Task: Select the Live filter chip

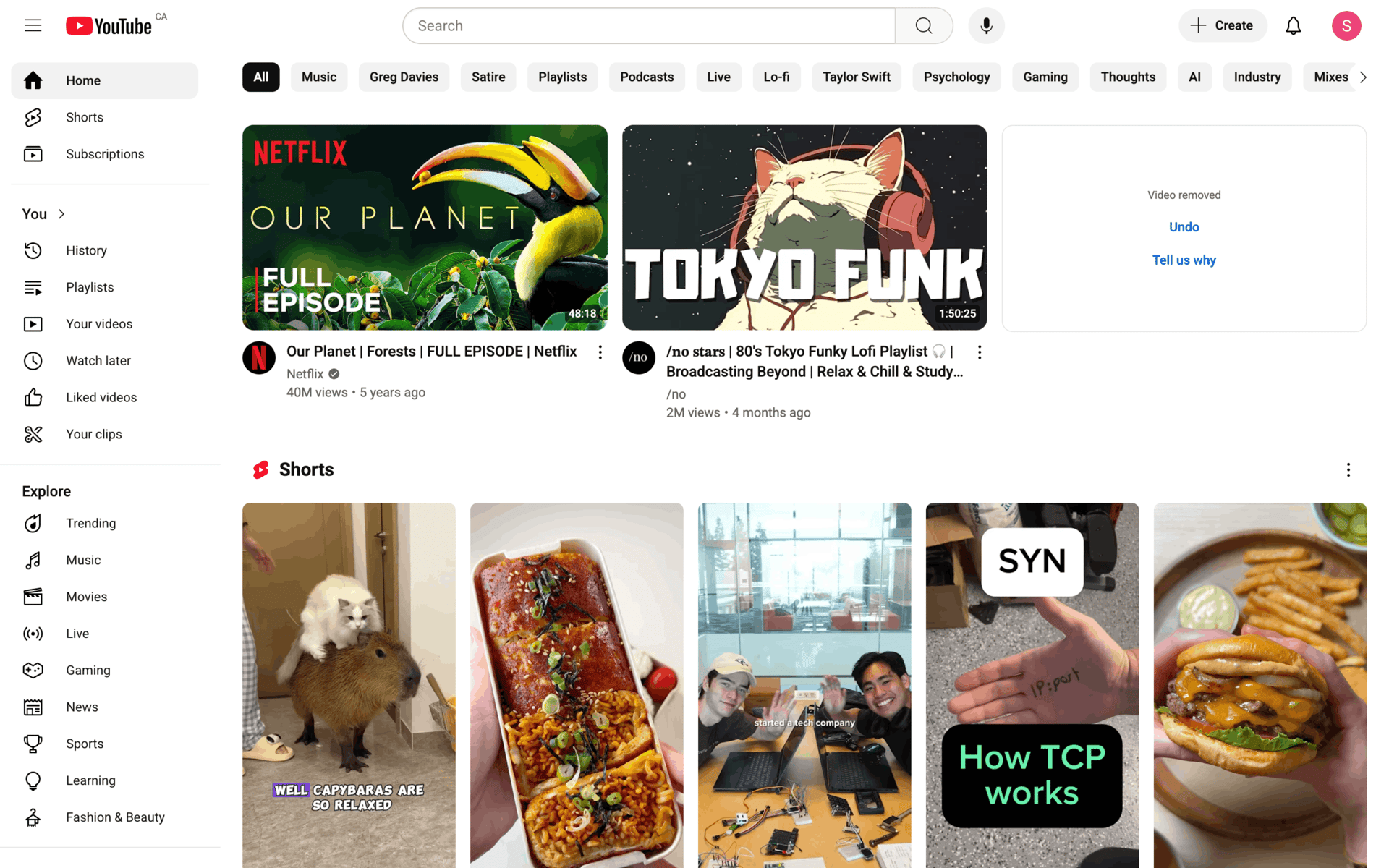Action: (718, 77)
